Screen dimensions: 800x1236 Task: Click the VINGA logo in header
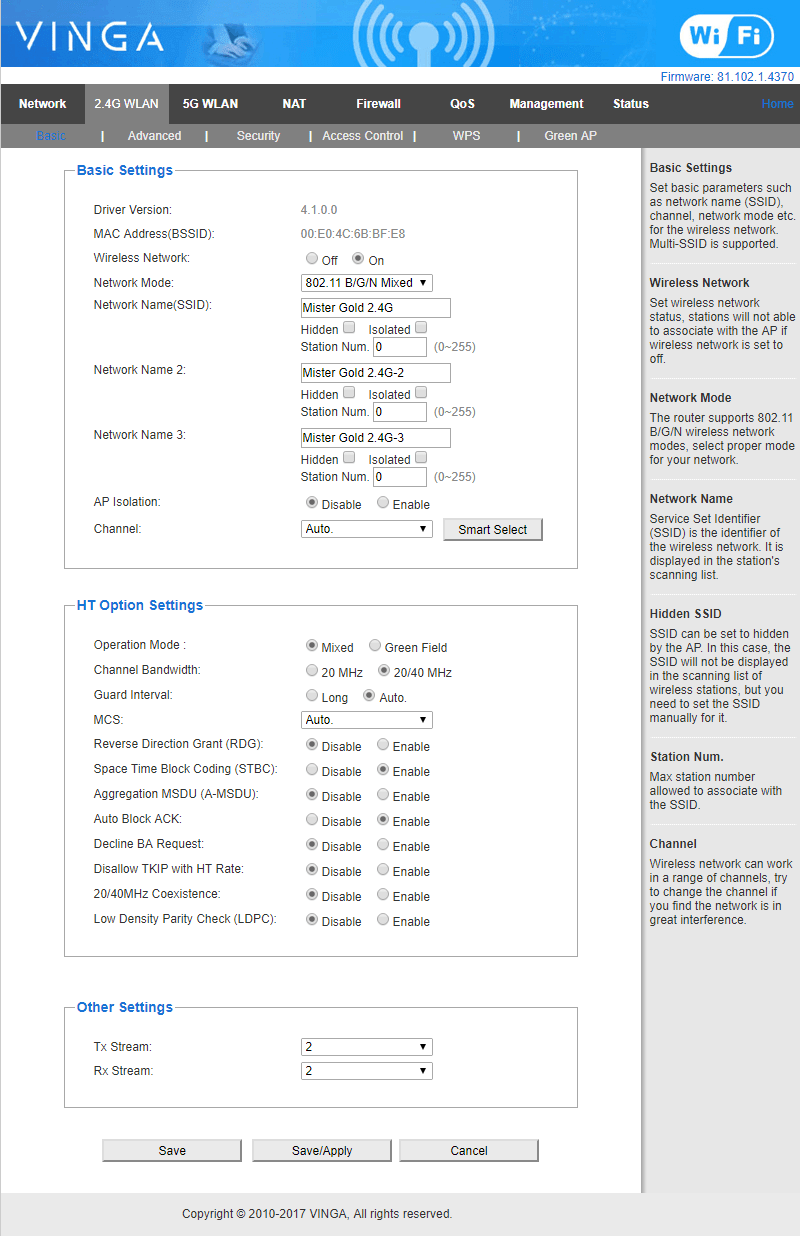coord(89,37)
